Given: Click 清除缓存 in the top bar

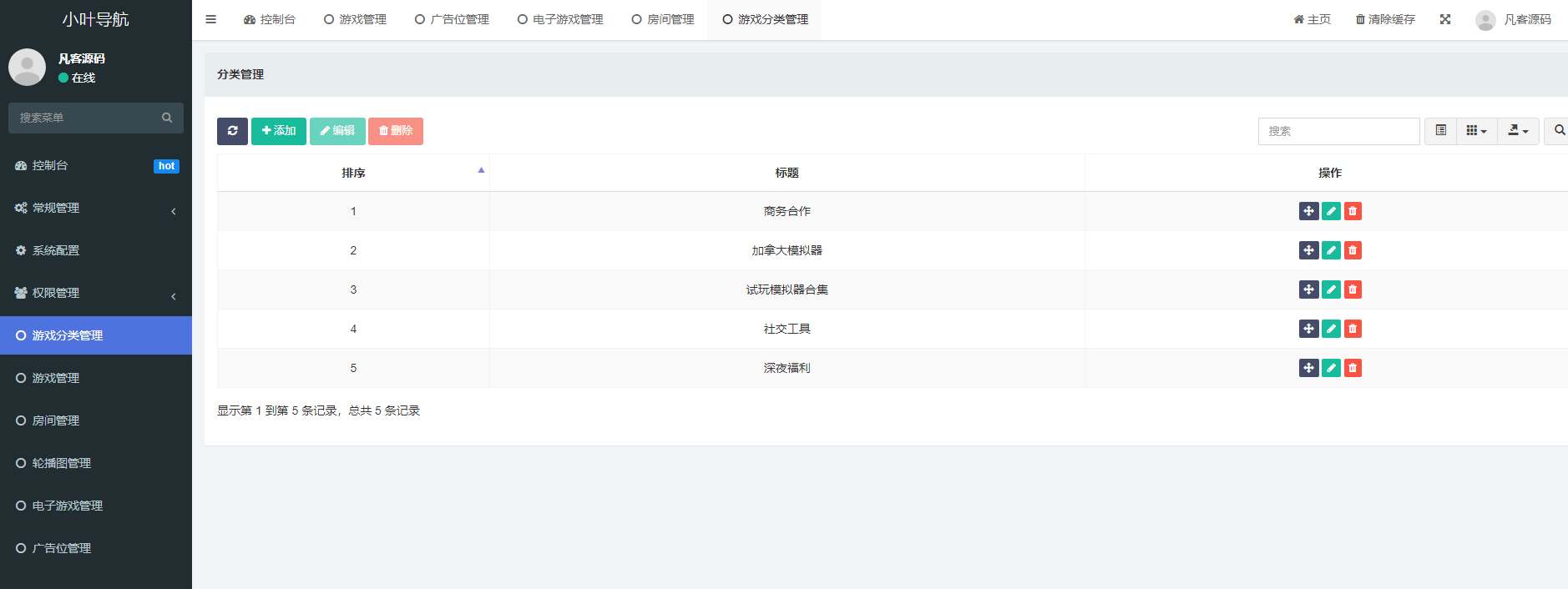Looking at the screenshot, I should tap(1385, 19).
